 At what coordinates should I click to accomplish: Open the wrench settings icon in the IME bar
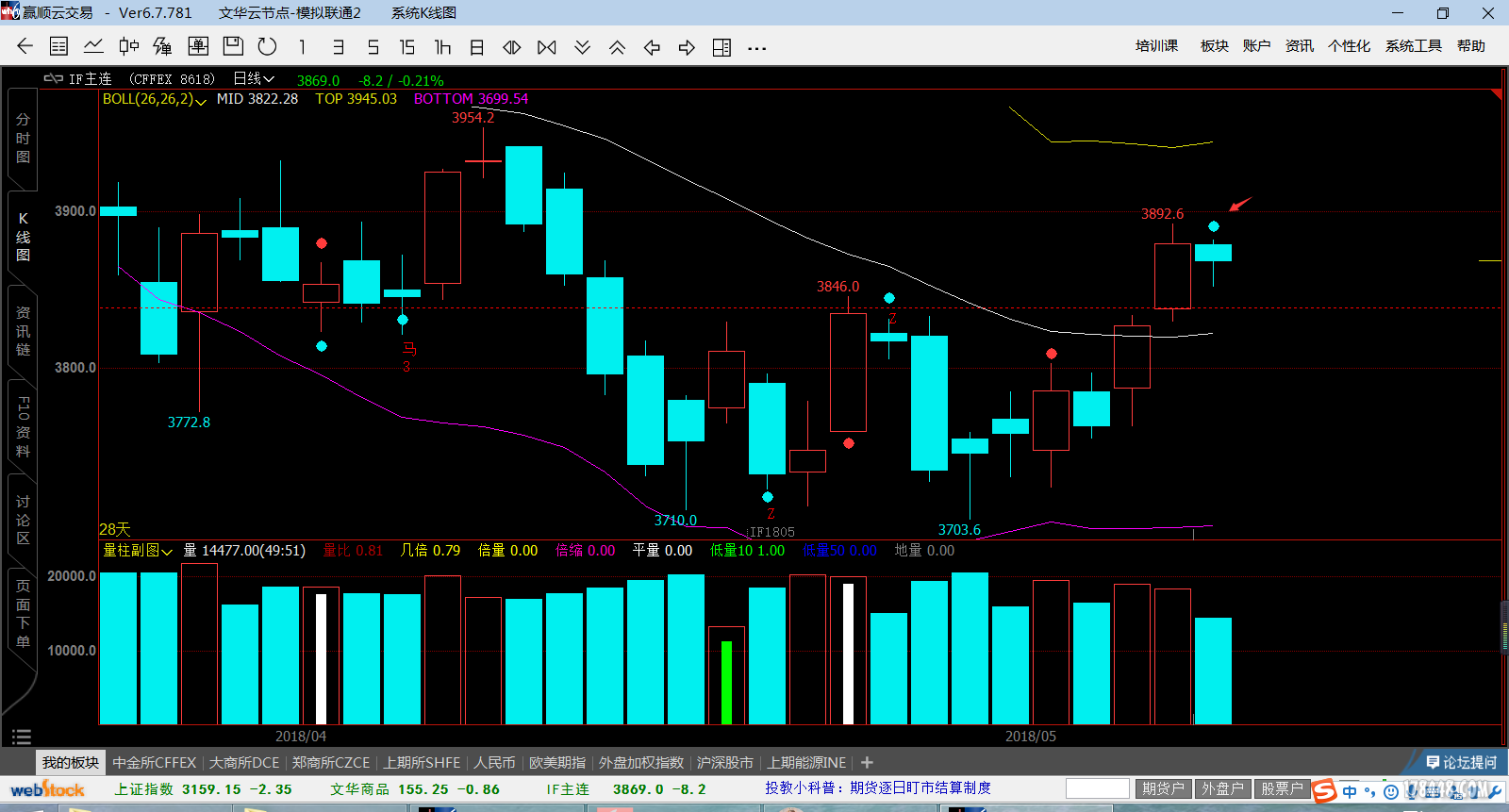pyautogui.click(x=1495, y=791)
